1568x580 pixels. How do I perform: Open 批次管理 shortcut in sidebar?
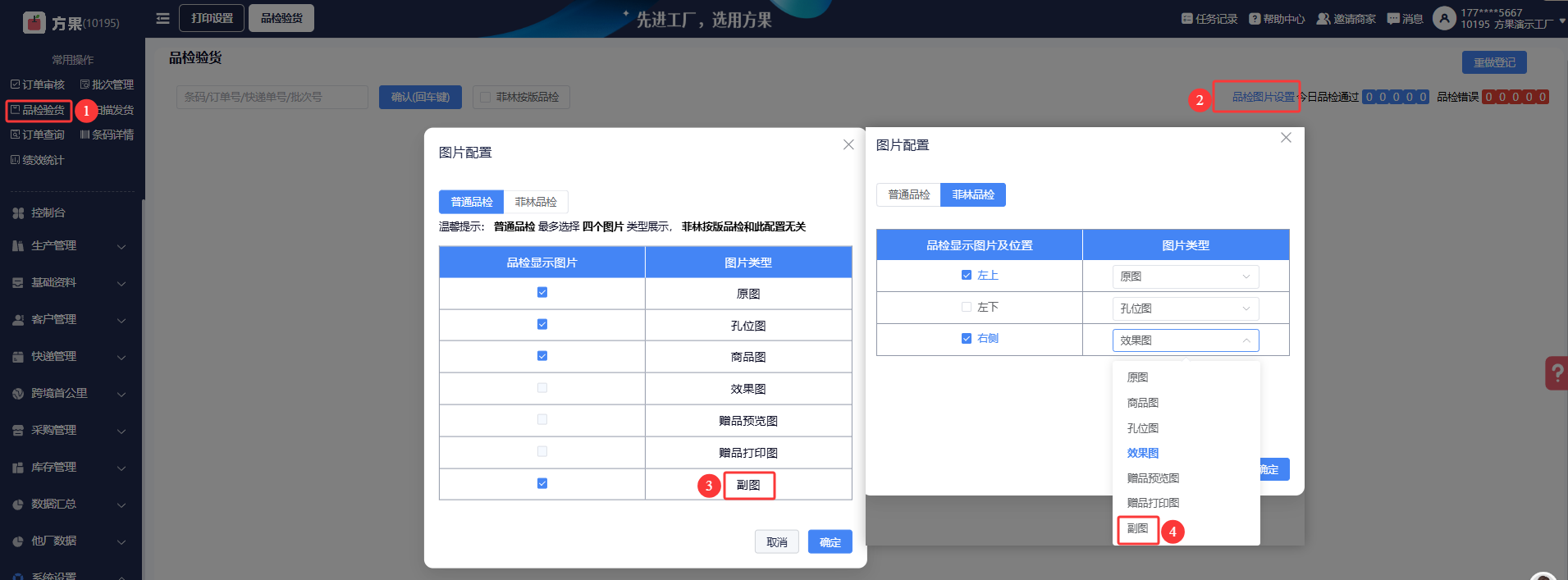pos(107,84)
